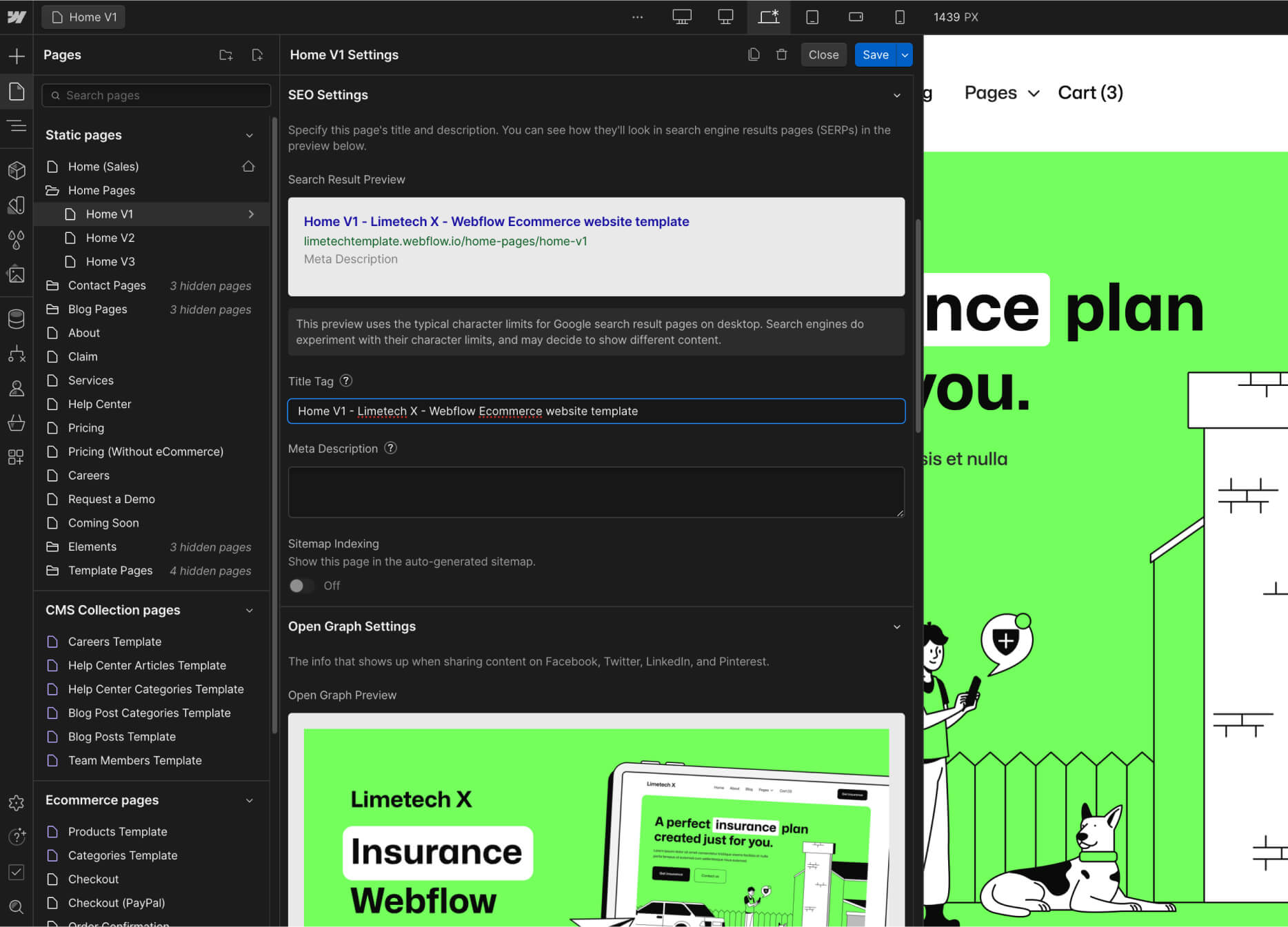Open the Navigator panel
Image resolution: width=1288 pixels, height=927 pixels.
(17, 126)
